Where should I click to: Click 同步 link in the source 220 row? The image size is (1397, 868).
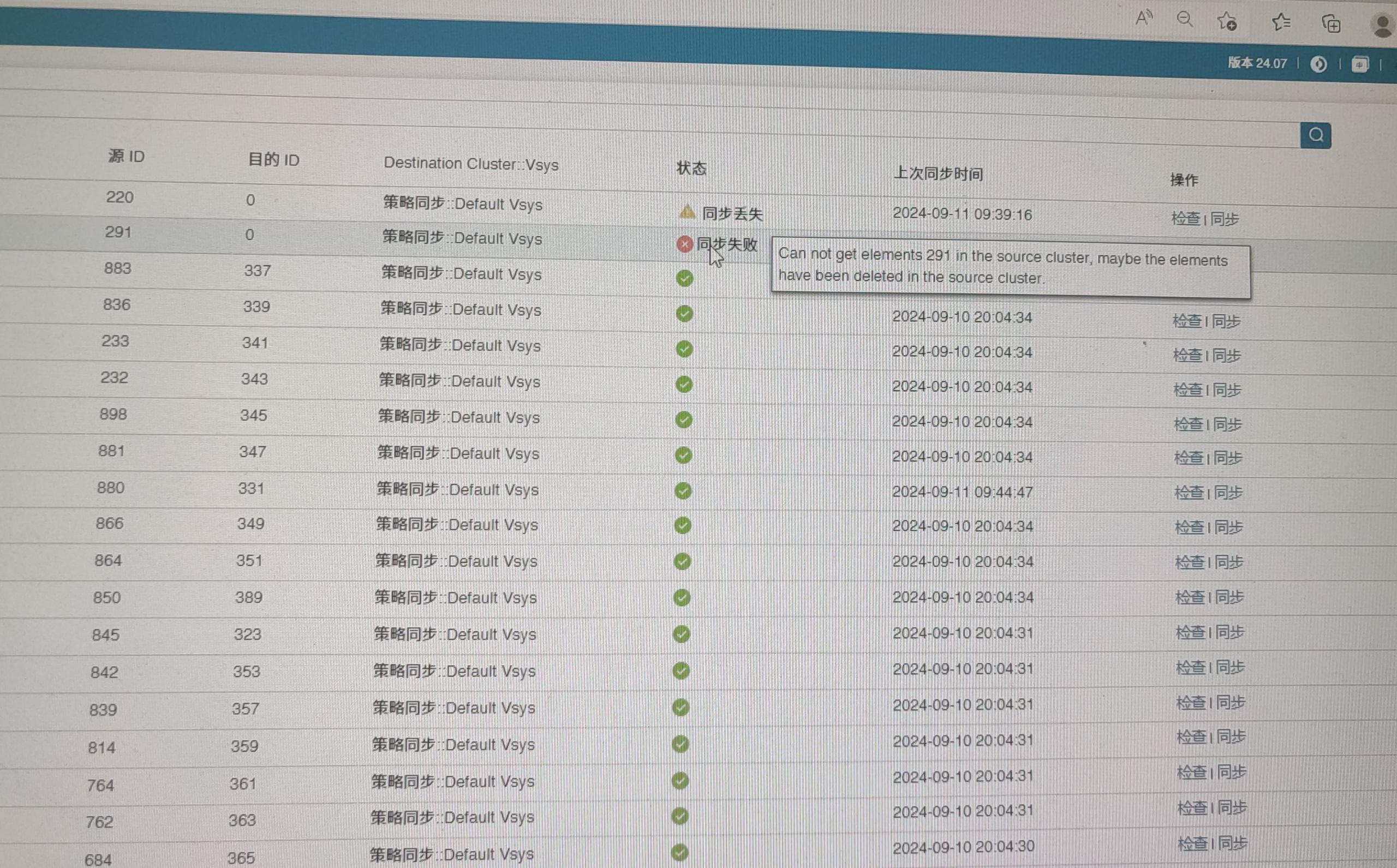click(1224, 219)
